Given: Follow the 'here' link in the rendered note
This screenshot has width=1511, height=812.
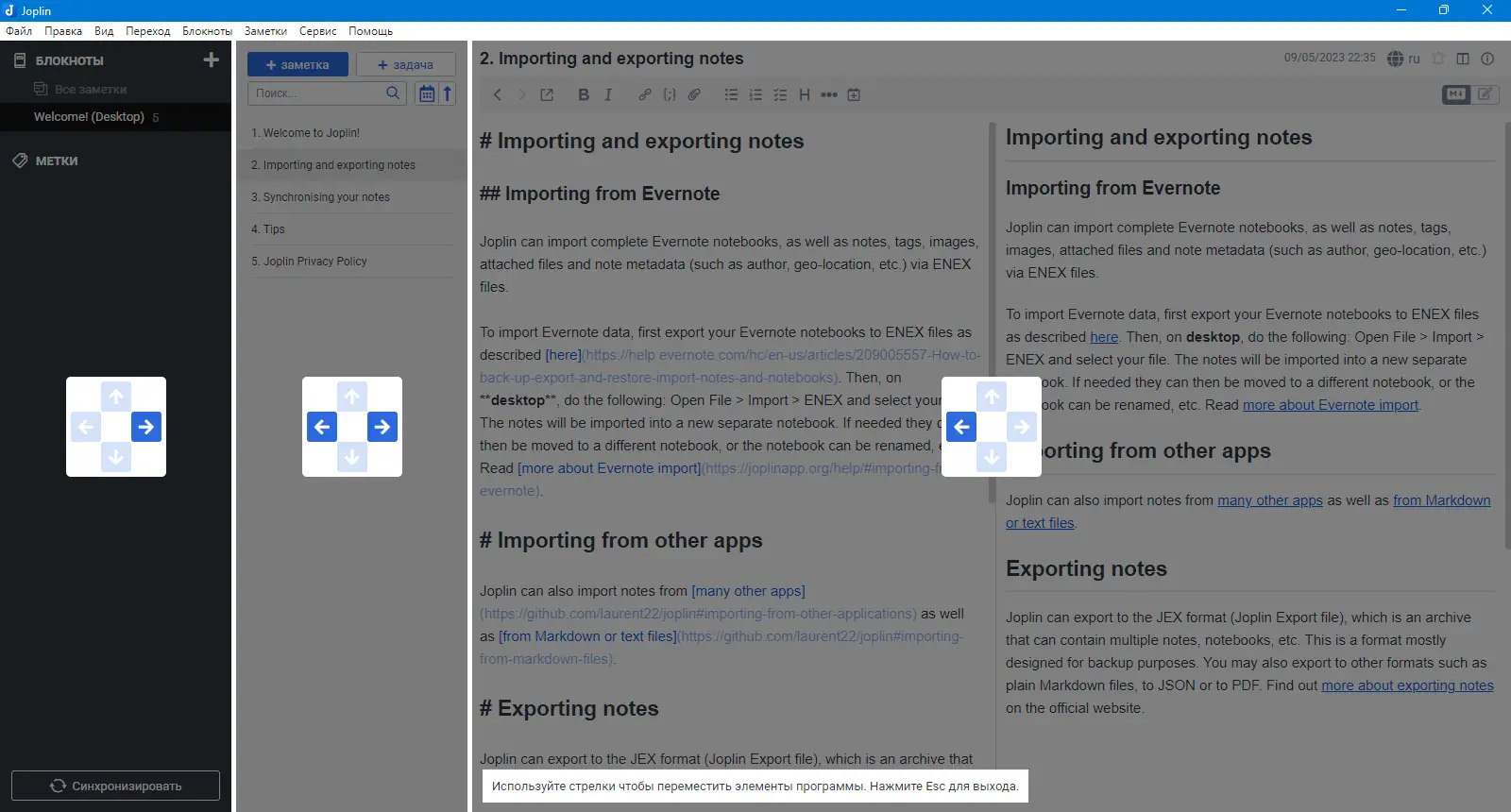Looking at the screenshot, I should tap(1104, 337).
